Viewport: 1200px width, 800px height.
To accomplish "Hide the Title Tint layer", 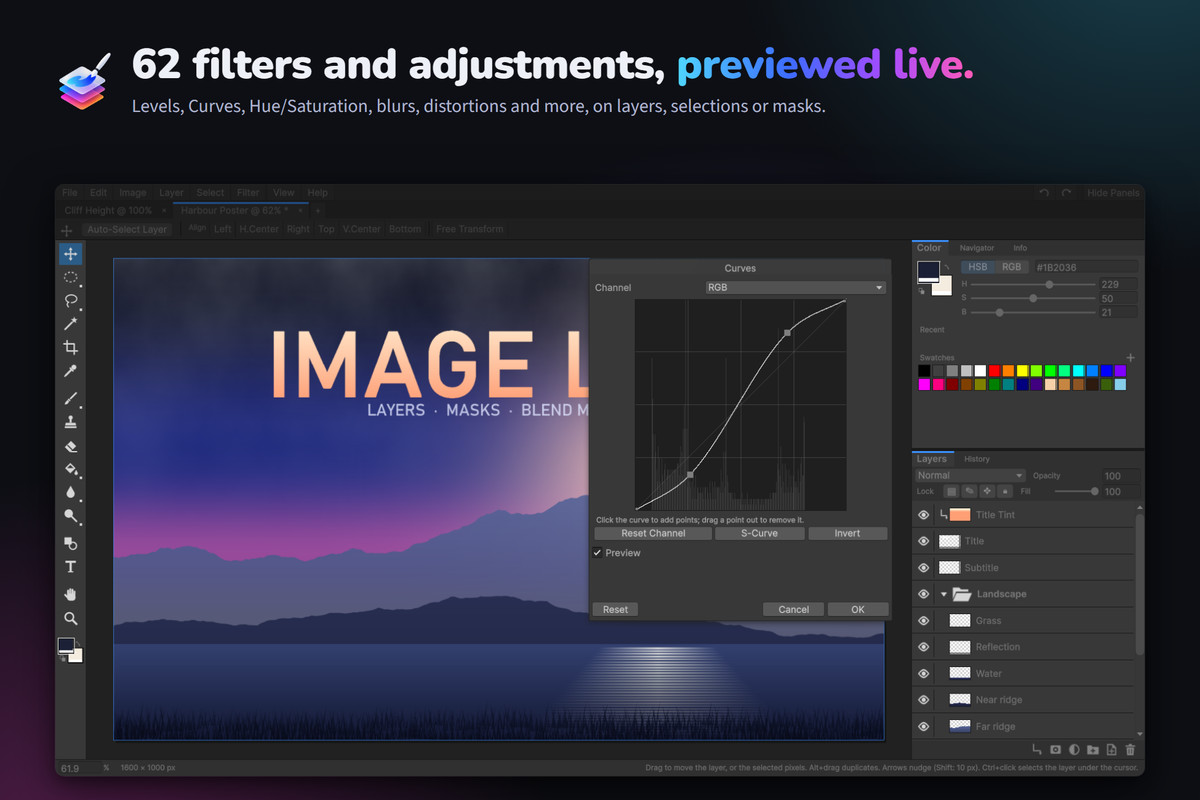I will tap(924, 515).
